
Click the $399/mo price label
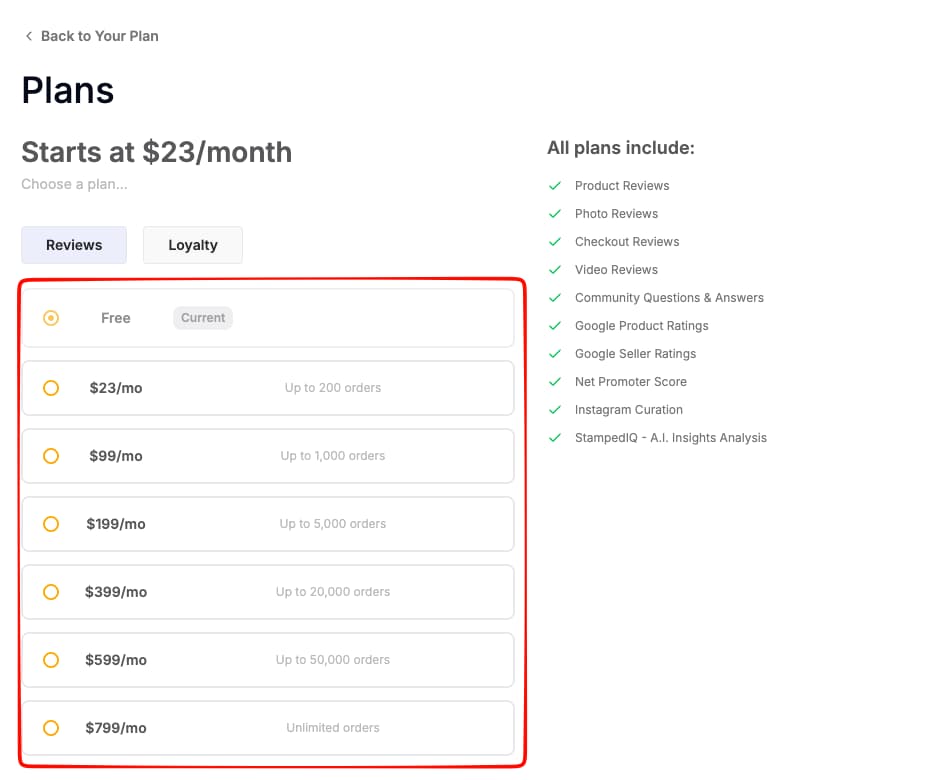[116, 592]
